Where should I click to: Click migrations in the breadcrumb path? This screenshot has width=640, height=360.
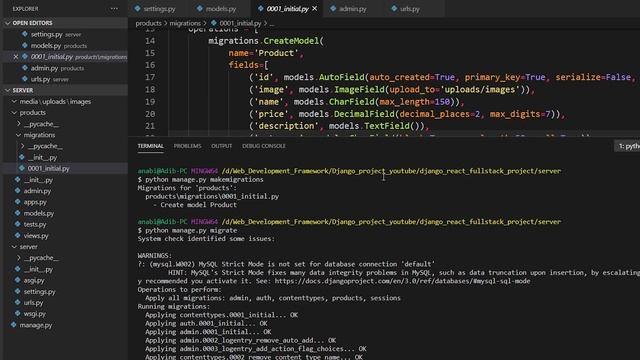pos(185,23)
